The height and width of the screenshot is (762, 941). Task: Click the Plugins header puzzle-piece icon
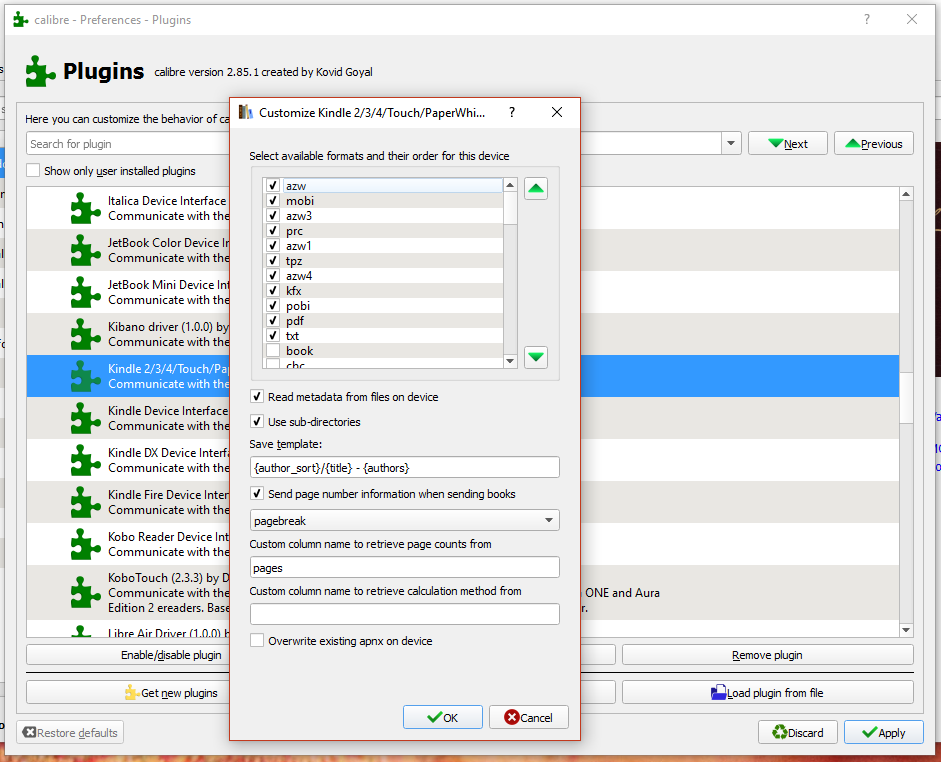coord(39,71)
